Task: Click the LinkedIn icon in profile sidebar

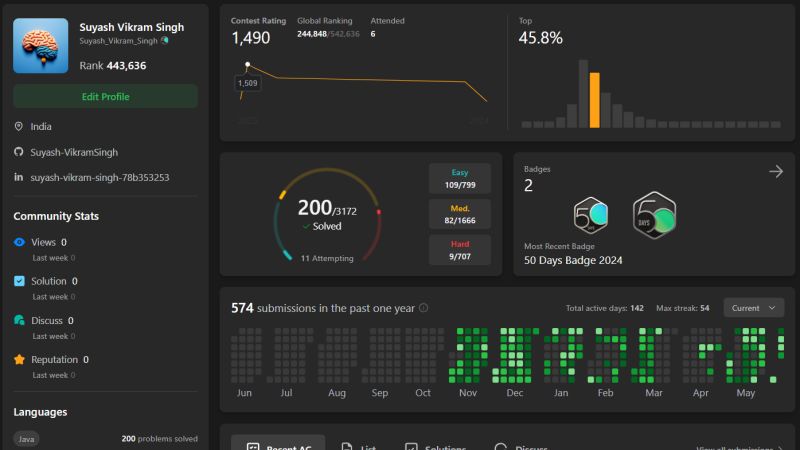Action: tap(19, 177)
